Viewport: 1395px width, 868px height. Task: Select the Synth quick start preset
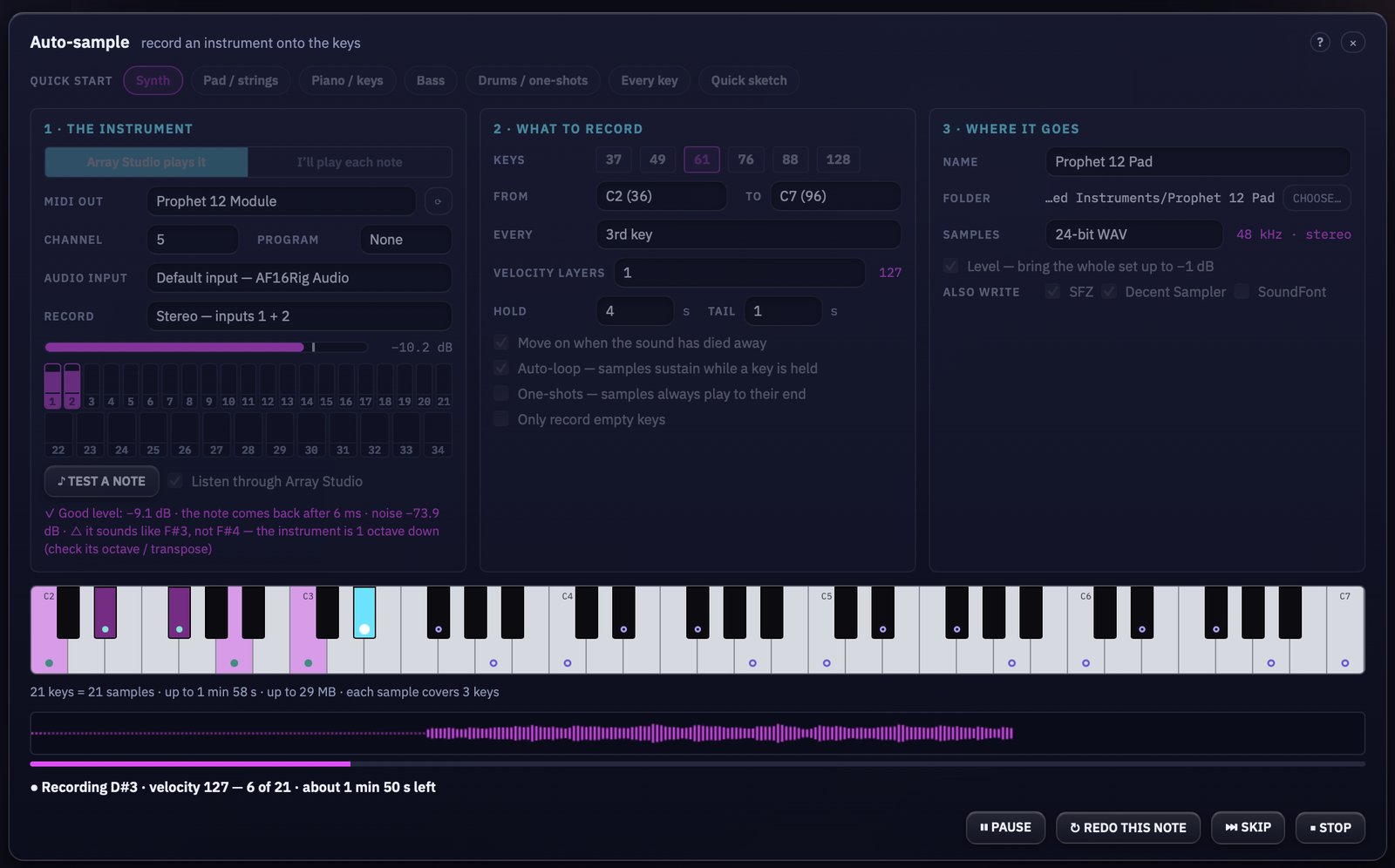click(153, 80)
